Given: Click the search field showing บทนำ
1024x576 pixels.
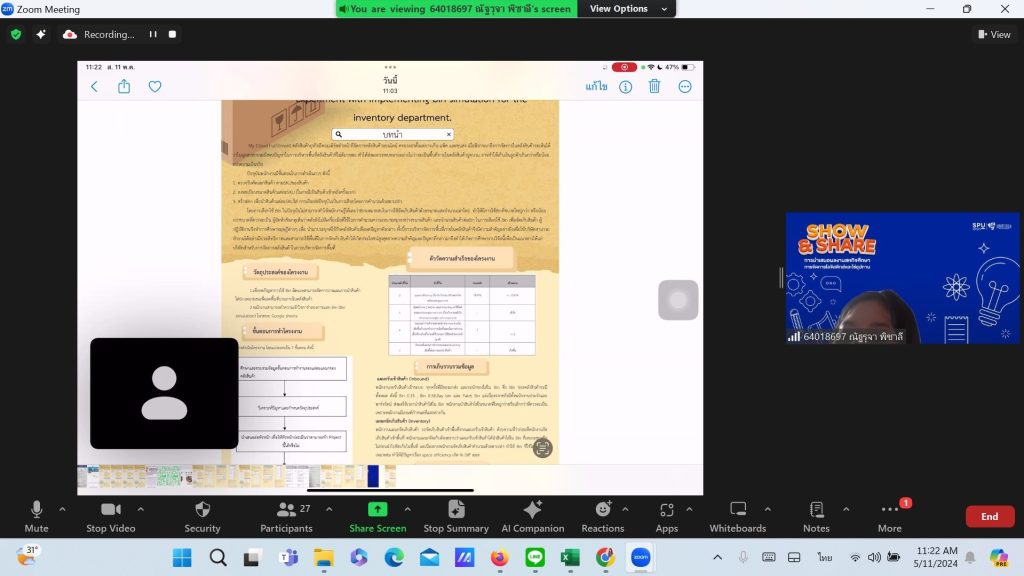Looking at the screenshot, I should tap(392, 135).
